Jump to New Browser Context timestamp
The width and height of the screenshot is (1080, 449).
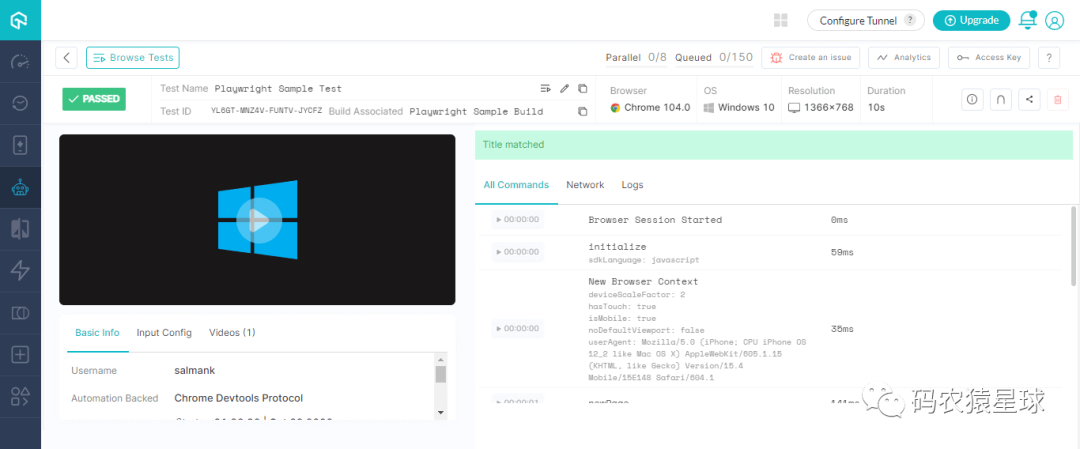tap(518, 328)
